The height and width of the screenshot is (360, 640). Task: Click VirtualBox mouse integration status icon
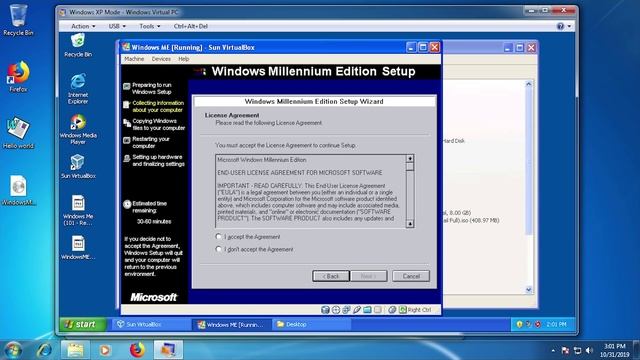pyautogui.click(x=392, y=310)
